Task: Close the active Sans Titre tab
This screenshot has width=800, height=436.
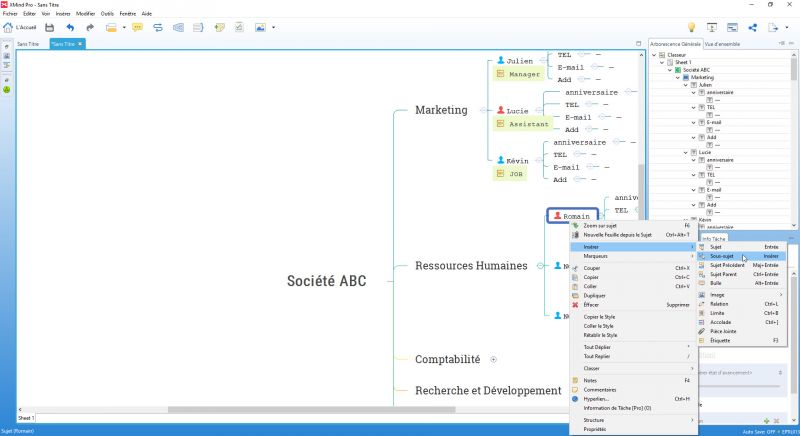Action: (x=80, y=44)
